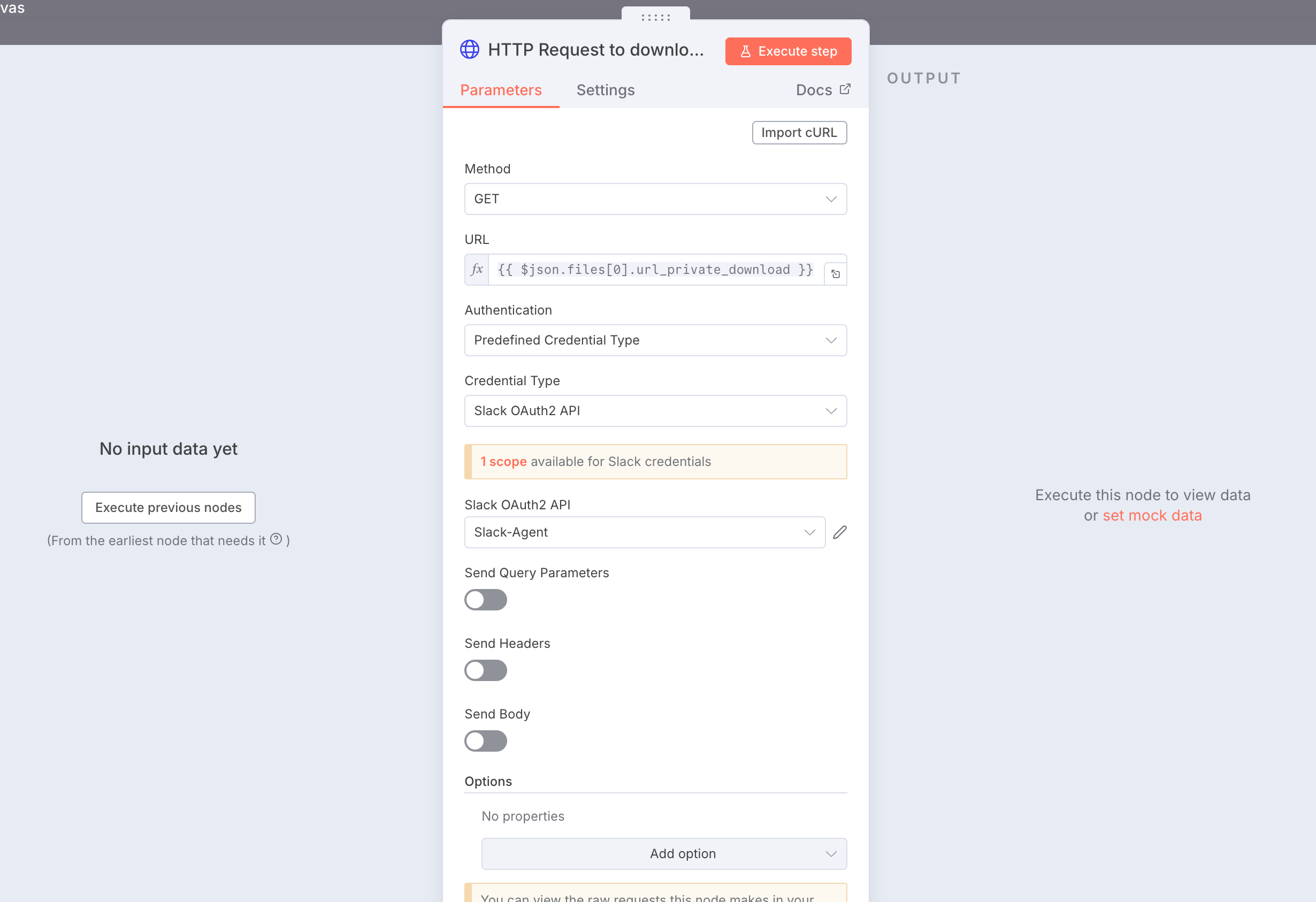Viewport: 1316px width, 902px height.
Task: Click the globe HTTP Request node icon
Action: tap(469, 50)
